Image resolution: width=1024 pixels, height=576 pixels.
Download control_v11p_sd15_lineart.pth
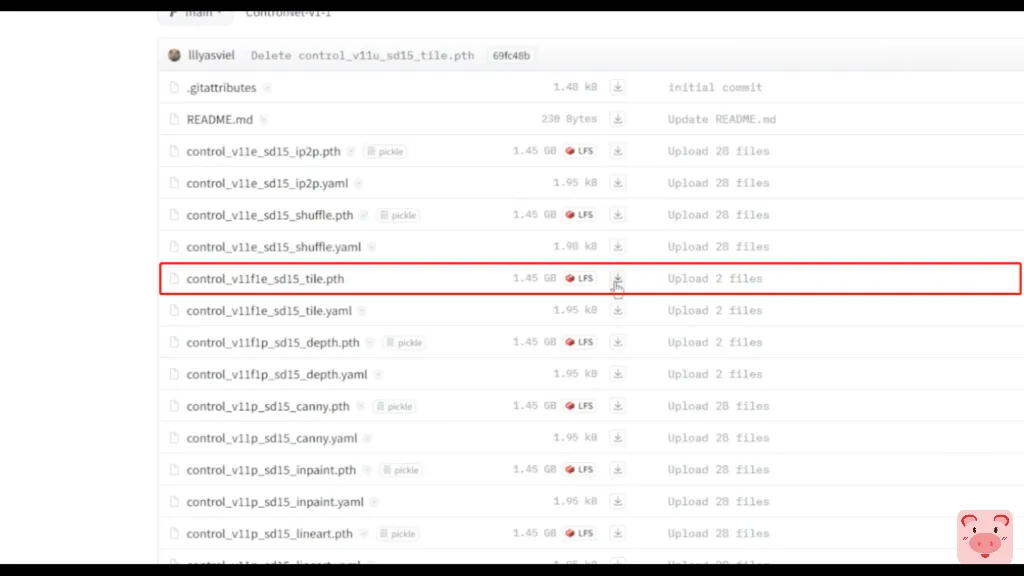(617, 534)
